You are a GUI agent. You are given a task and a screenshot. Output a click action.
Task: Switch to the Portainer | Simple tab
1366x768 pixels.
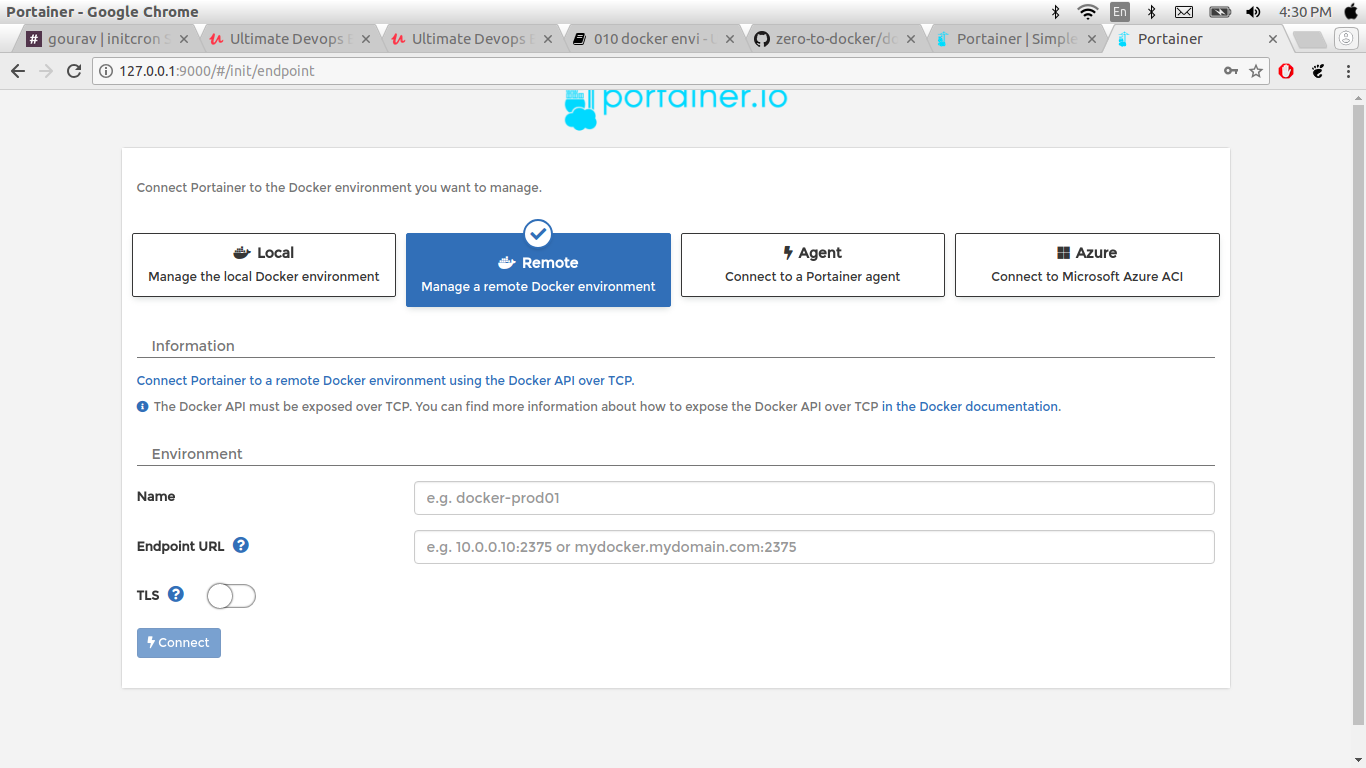1017,39
